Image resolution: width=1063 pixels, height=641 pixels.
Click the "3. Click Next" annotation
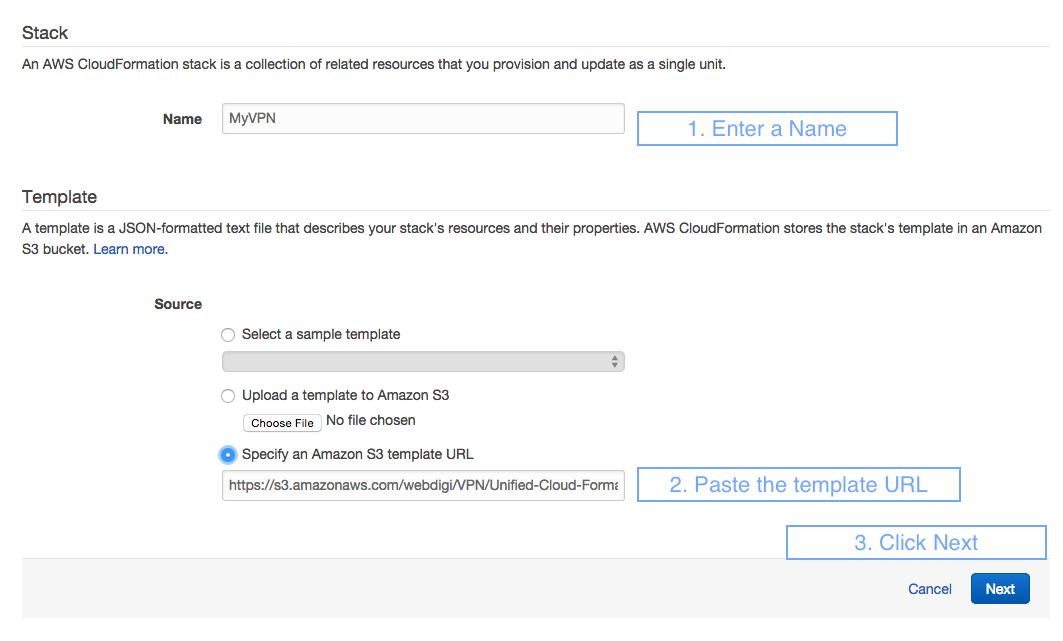[915, 542]
